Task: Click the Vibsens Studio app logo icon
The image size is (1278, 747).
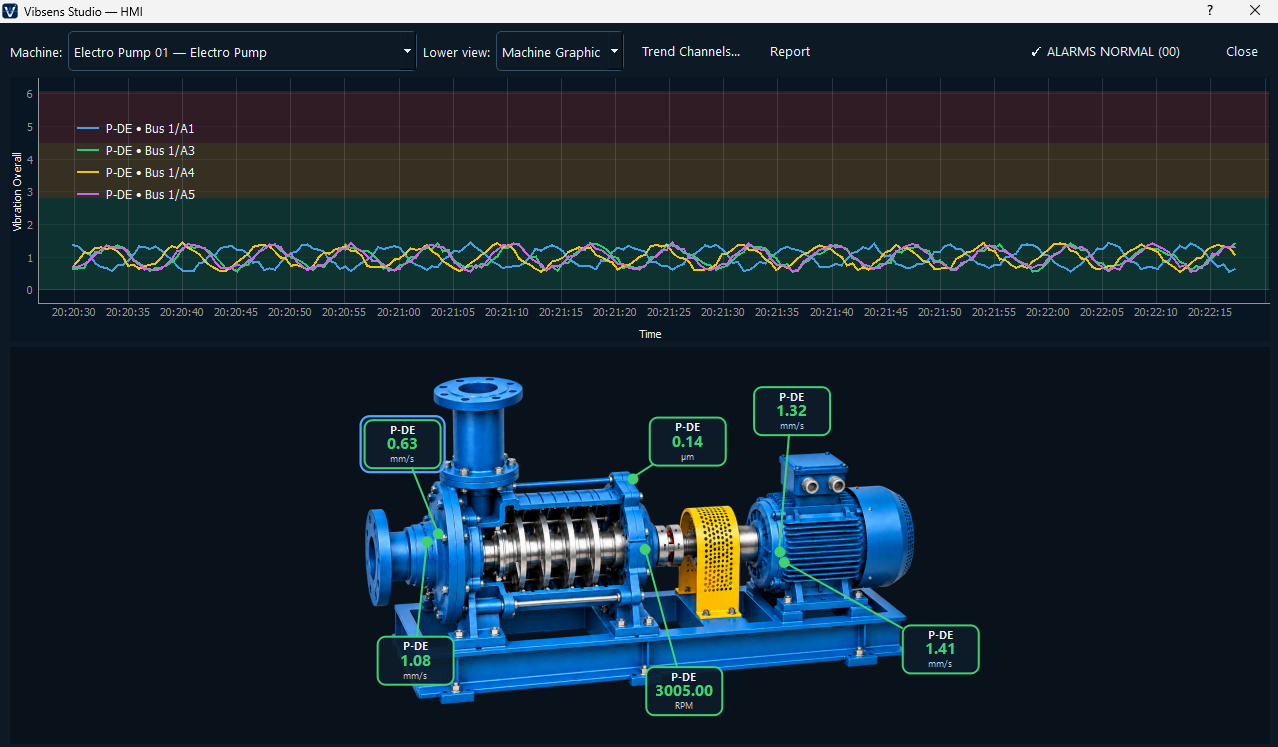Action: 11,10
